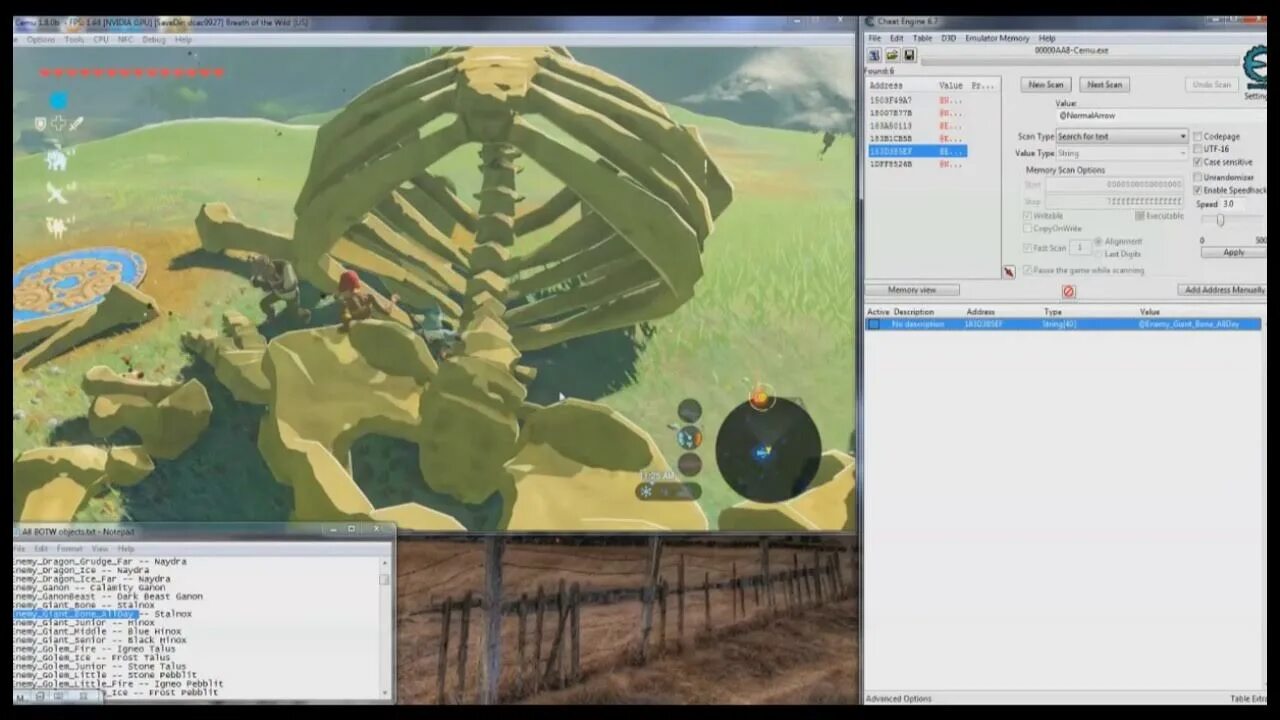The width and height of the screenshot is (1280, 720).
Task: Open Cheat Engine Table menu
Action: pos(923,38)
